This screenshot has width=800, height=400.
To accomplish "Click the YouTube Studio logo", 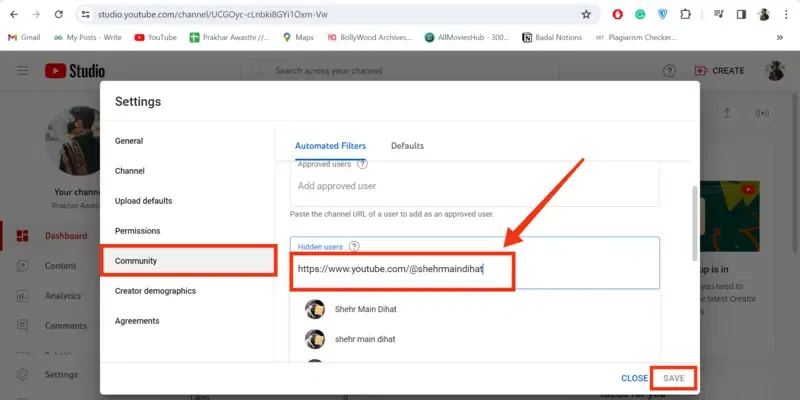I will 75,71.
